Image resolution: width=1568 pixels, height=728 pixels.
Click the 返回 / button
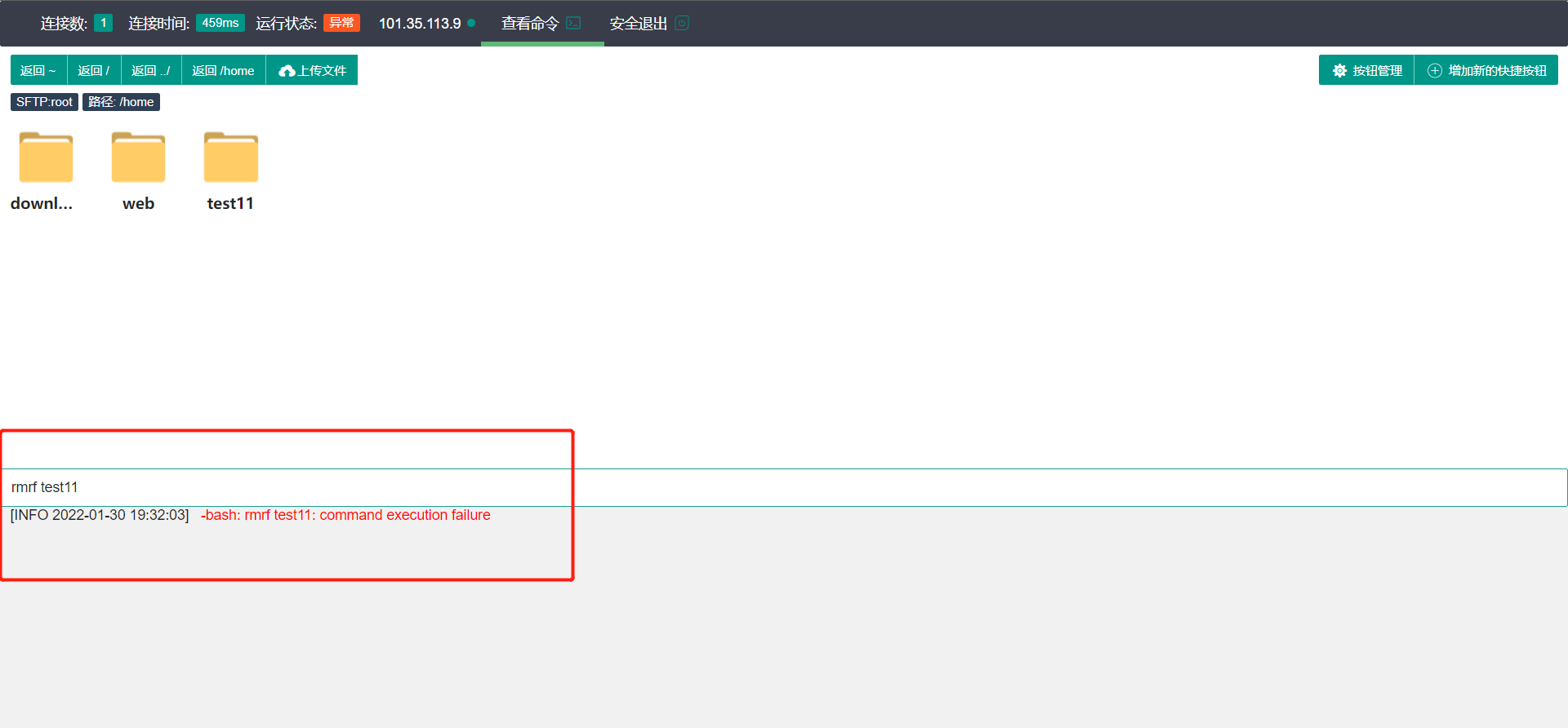pyautogui.click(x=94, y=70)
